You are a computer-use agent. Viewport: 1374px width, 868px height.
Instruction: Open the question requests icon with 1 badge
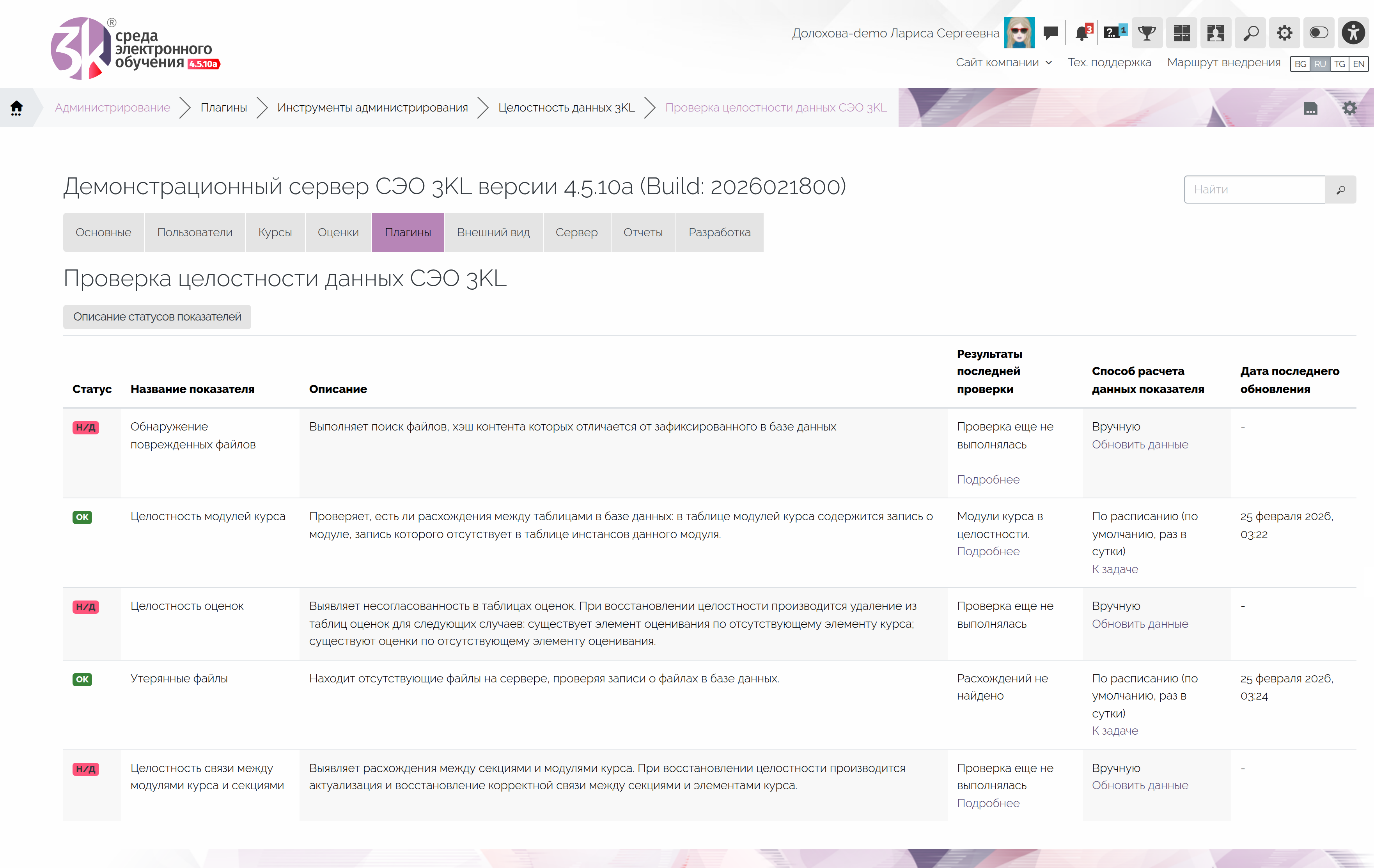tap(1114, 32)
